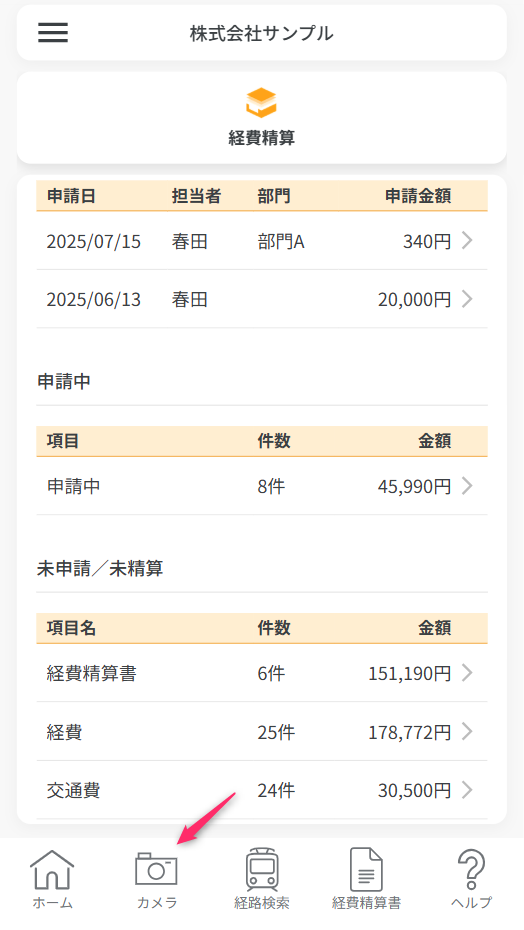
Task: Select the 2025/07/15 春田 部門A entry
Action: [262, 241]
